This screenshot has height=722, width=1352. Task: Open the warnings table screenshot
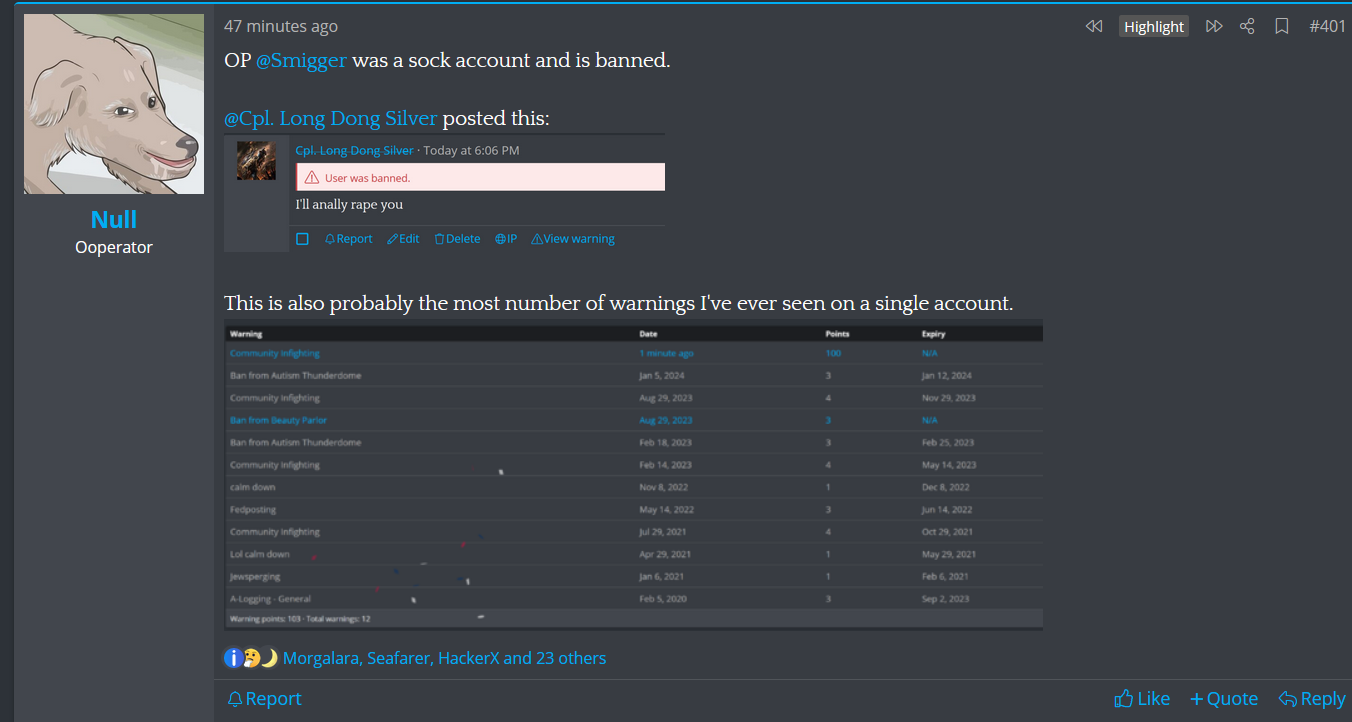(634, 475)
